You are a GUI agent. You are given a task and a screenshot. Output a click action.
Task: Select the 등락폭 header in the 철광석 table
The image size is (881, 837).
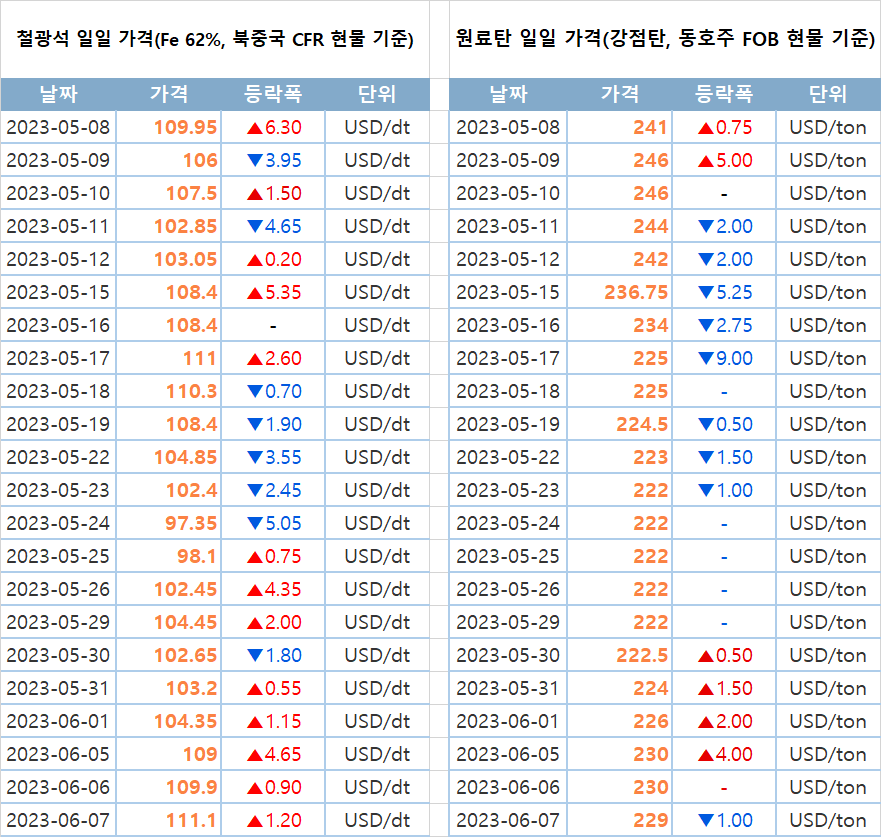click(273, 95)
